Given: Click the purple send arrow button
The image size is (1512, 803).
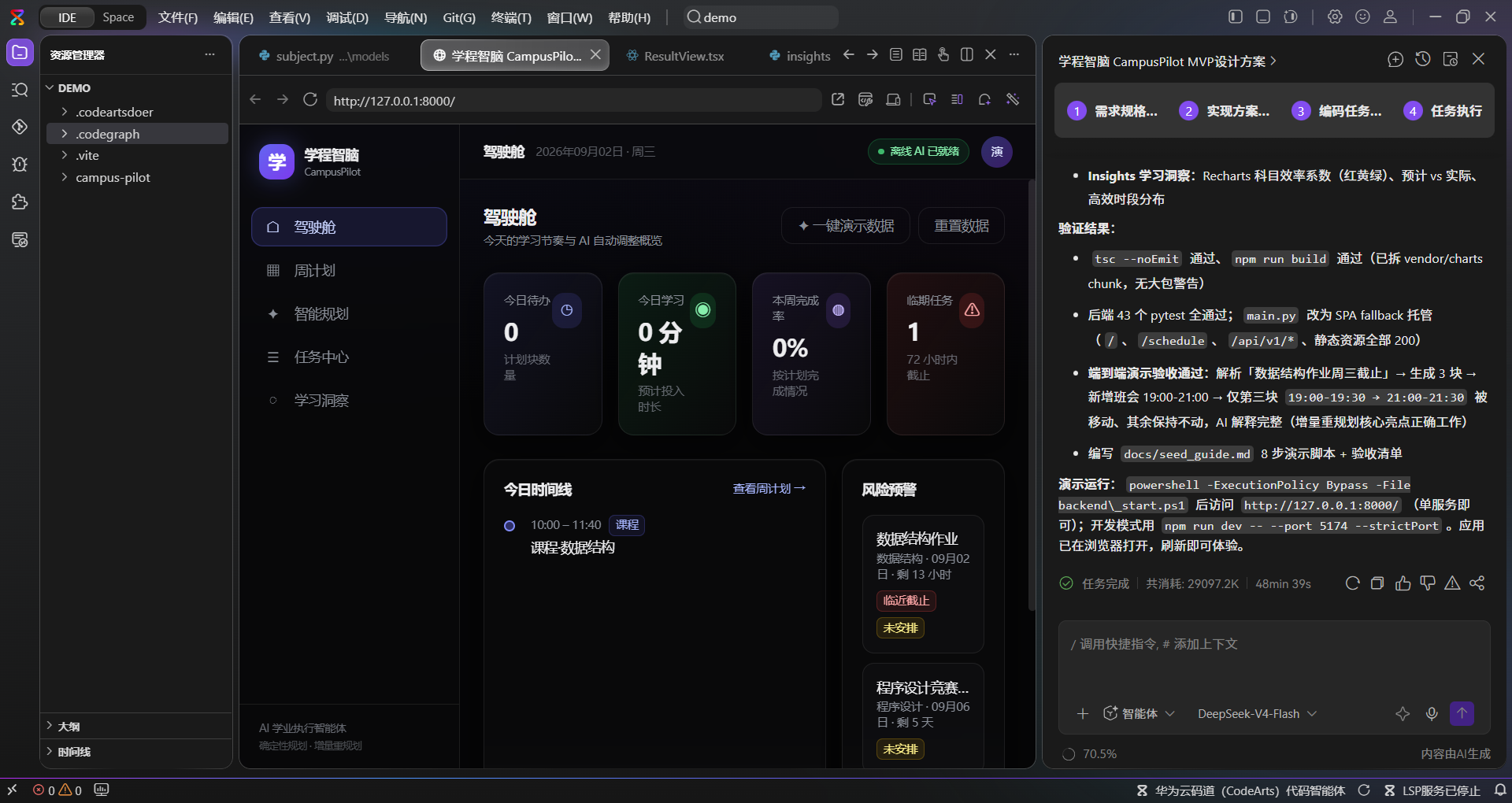Looking at the screenshot, I should point(1462,713).
